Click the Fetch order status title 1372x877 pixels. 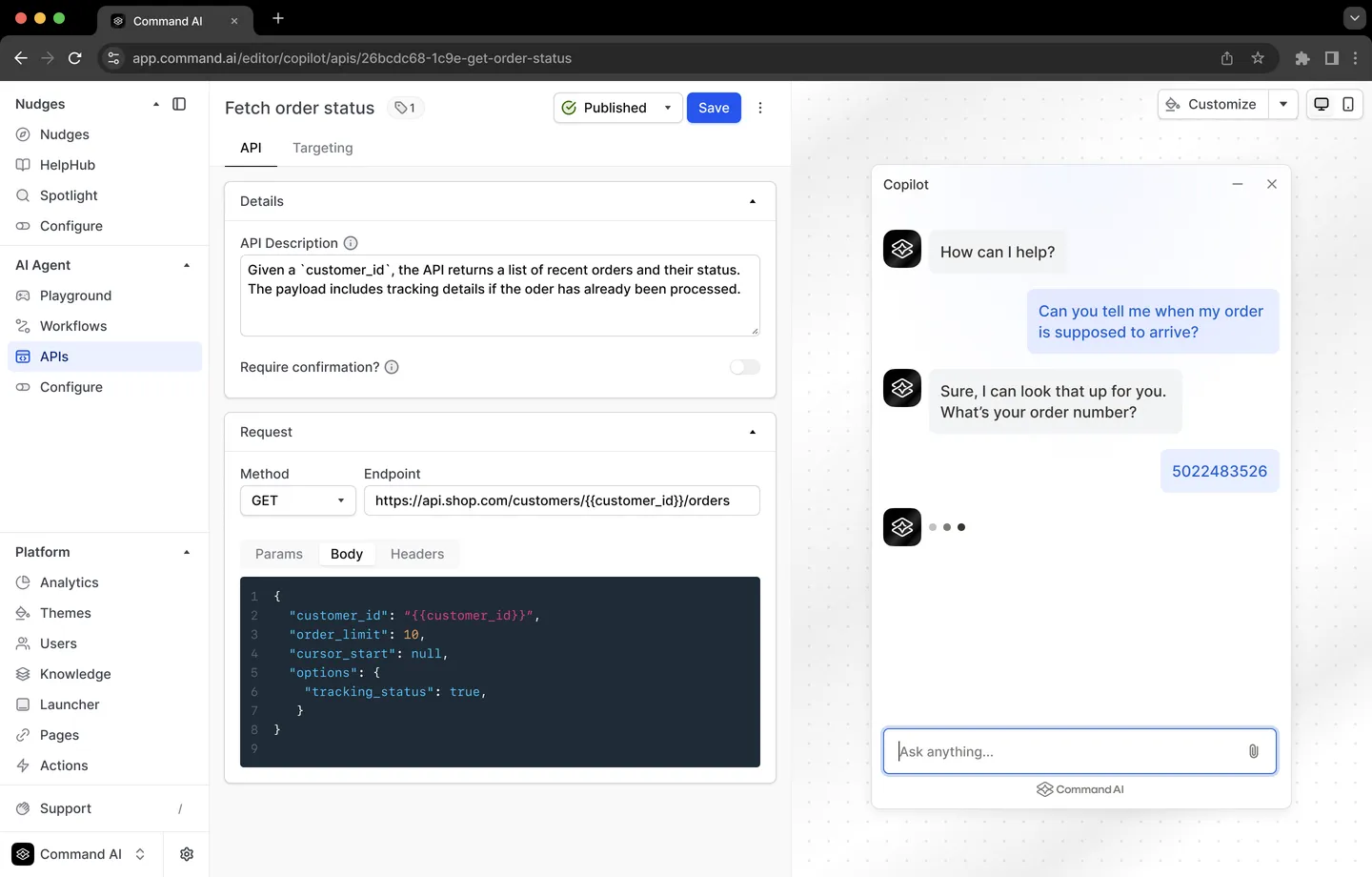pos(299,108)
